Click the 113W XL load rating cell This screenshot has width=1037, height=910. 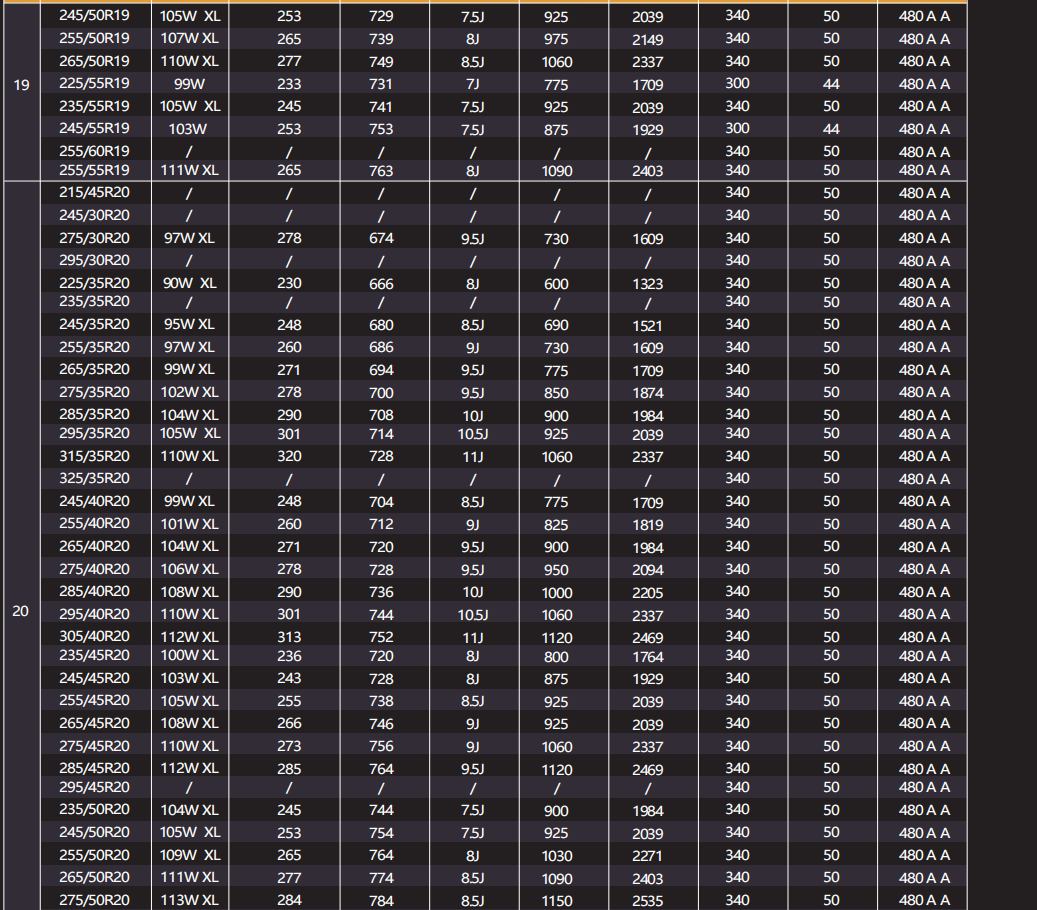coord(189,900)
